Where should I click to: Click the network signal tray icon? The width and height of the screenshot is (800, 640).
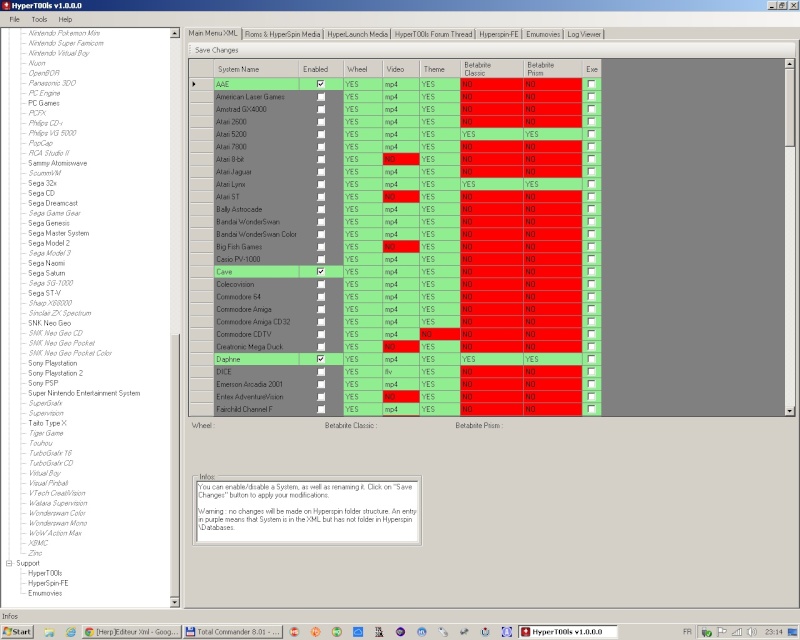tap(737, 632)
